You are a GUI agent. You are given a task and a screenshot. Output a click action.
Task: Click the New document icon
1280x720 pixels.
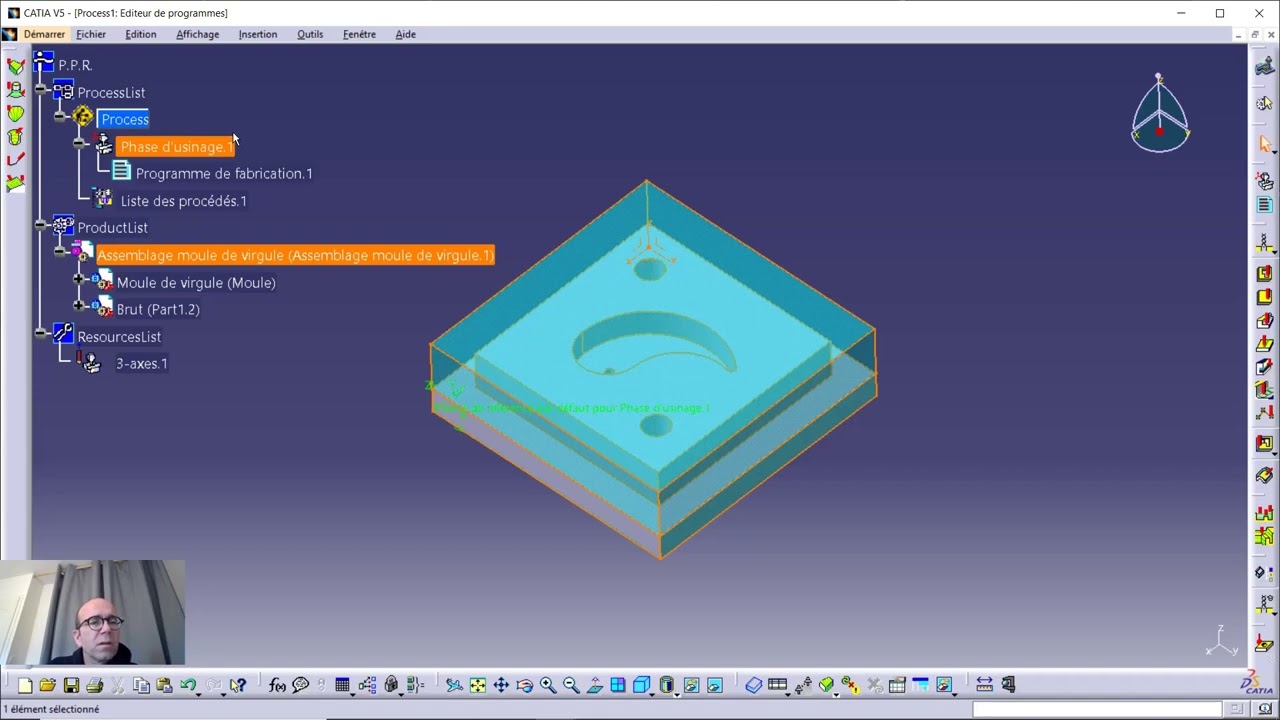point(24,685)
